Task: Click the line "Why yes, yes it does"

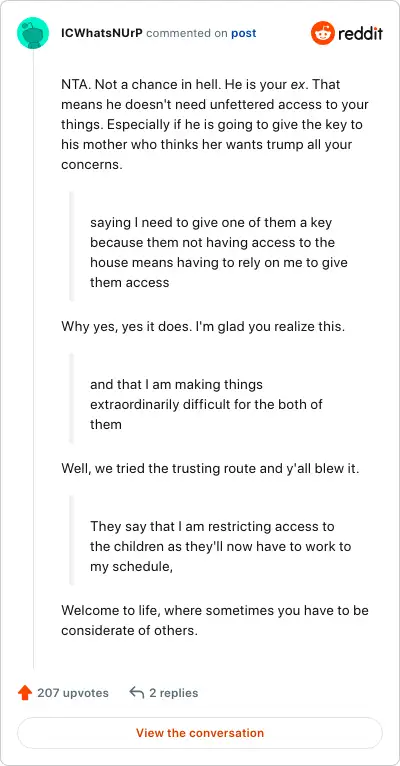Action: pyautogui.click(x=203, y=326)
